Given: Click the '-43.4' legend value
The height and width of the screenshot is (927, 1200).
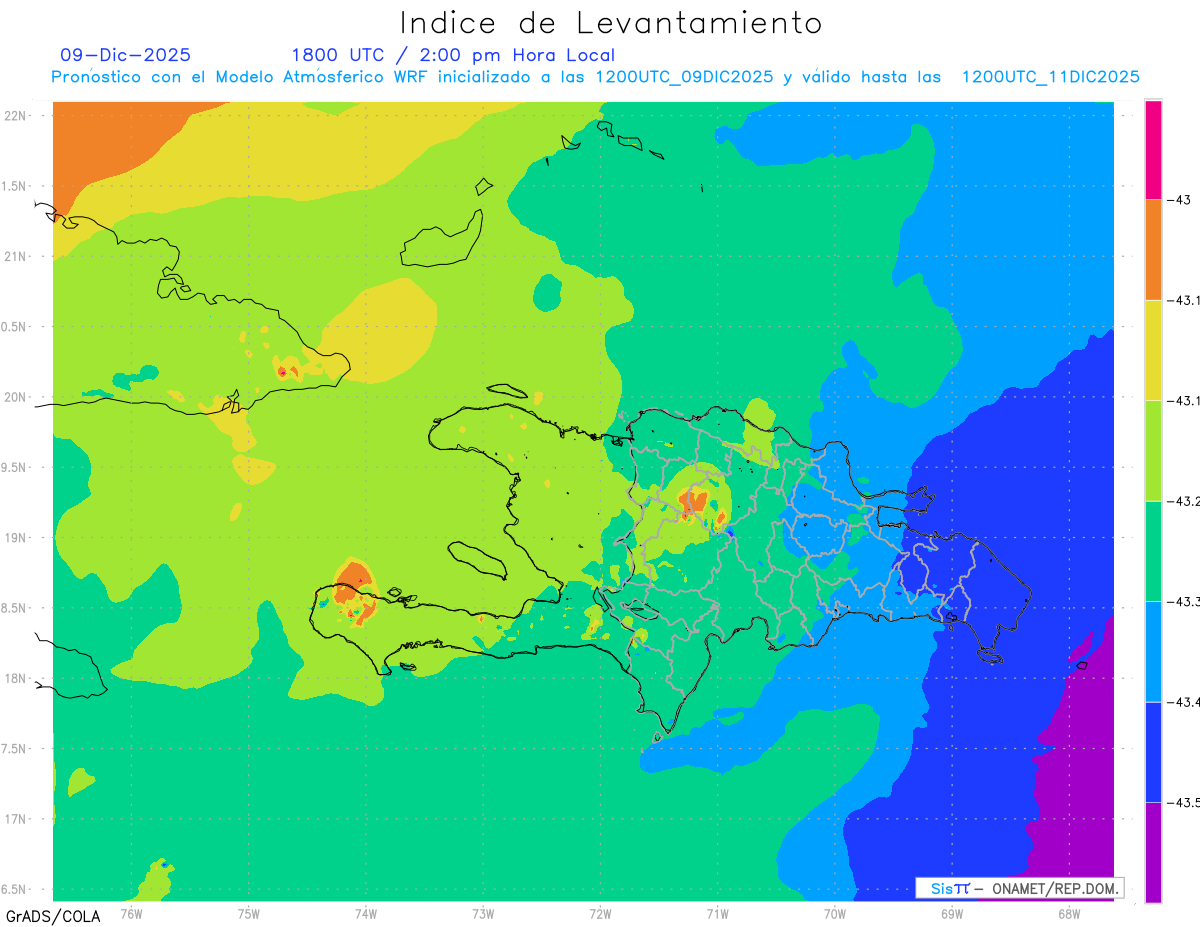Looking at the screenshot, I should (x=1185, y=702).
